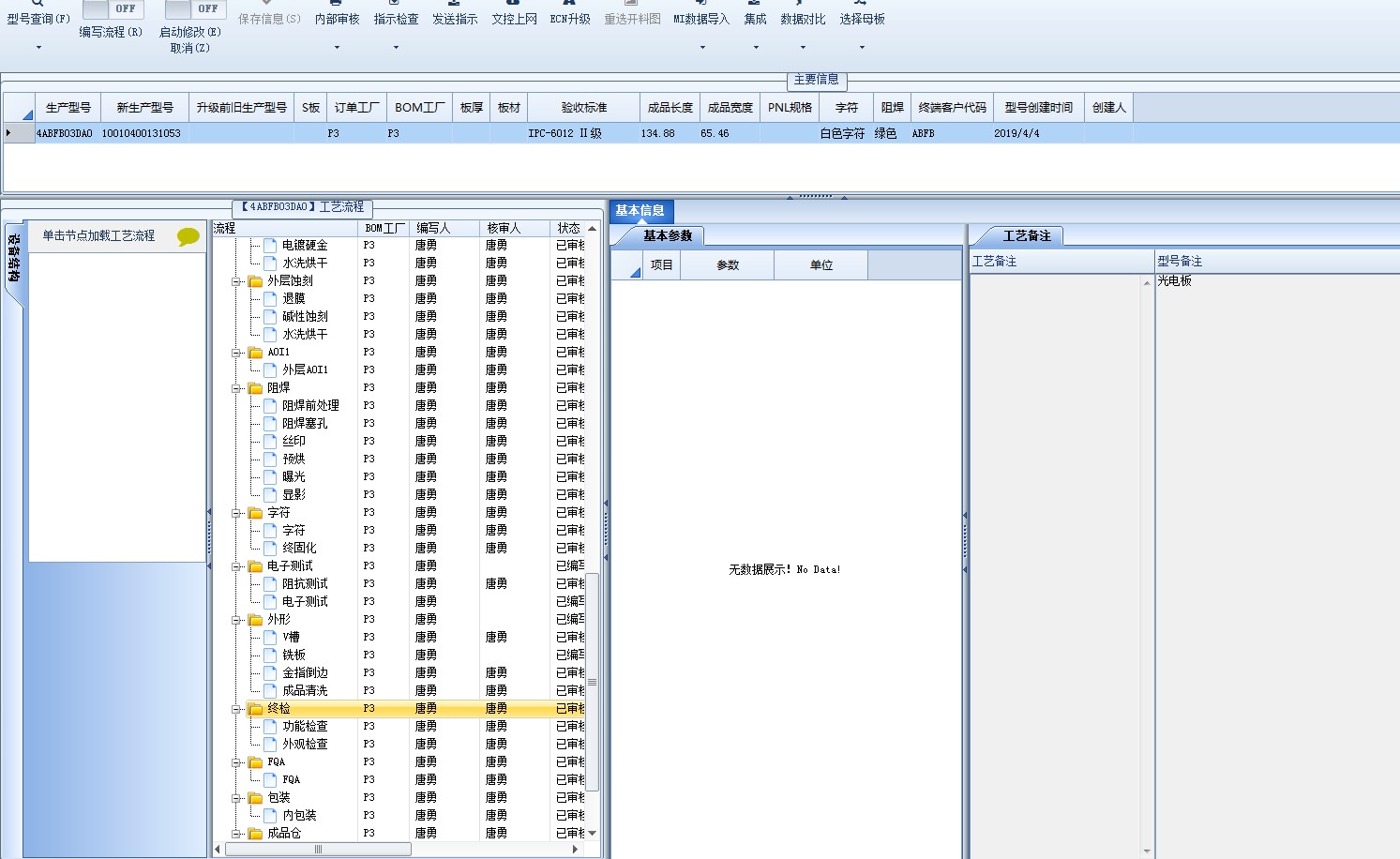Open the dropdown arrow under 集成

[756, 48]
